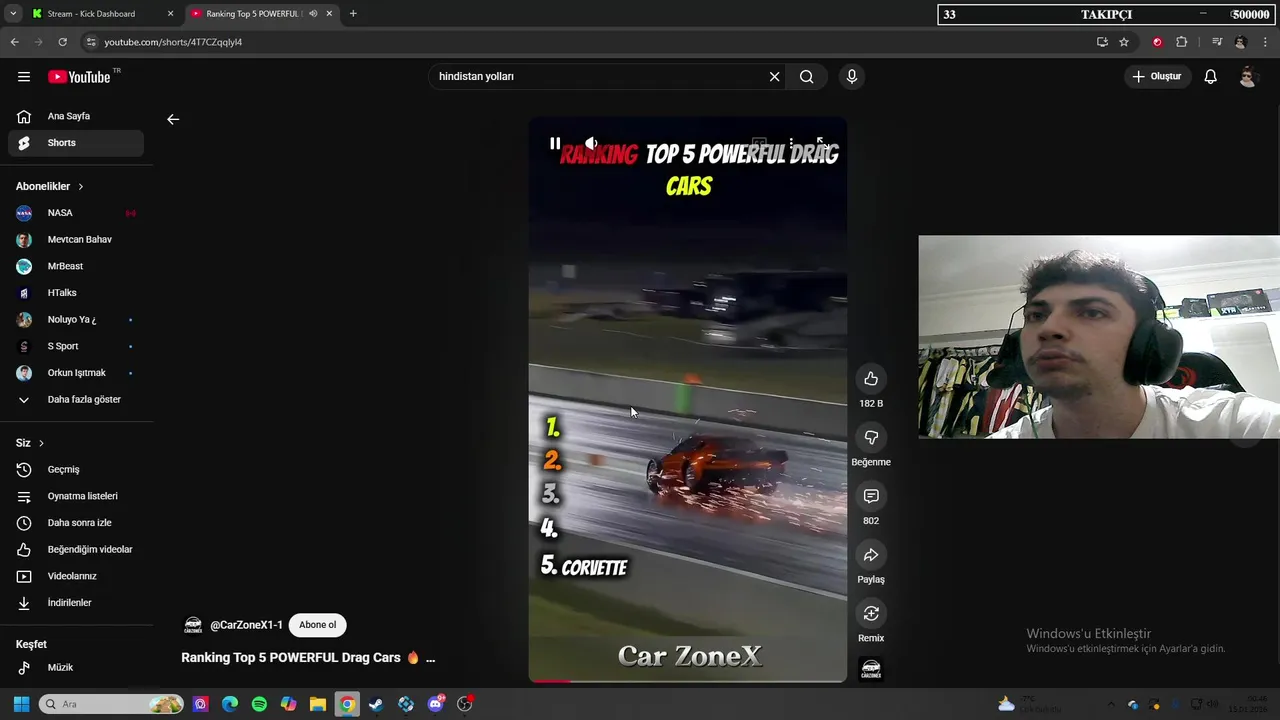This screenshot has width=1280, height=720.
Task: Open MrBeast subscription channel
Action: coord(76,266)
